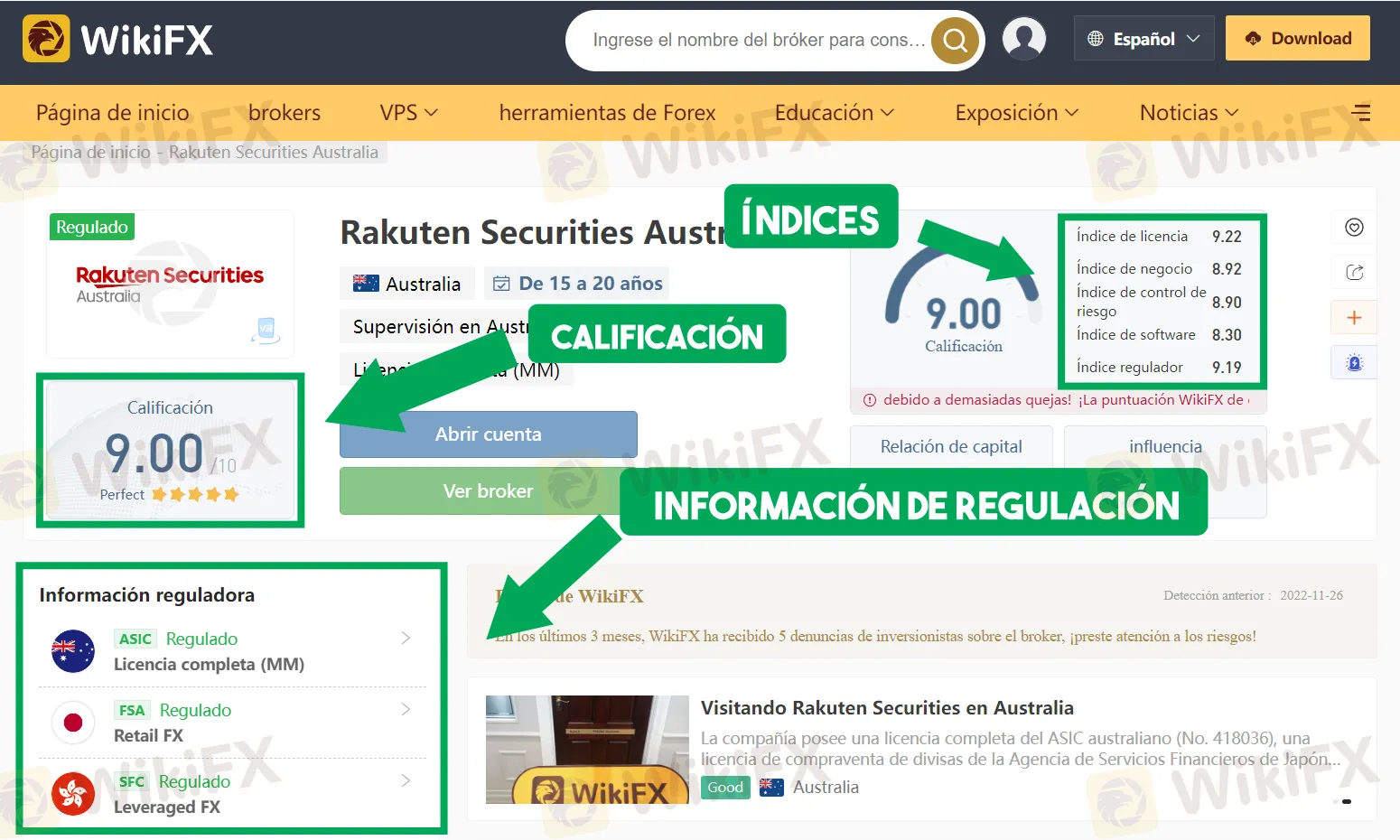
Task: Click the 'Retail FX' license text
Action: click(148, 735)
